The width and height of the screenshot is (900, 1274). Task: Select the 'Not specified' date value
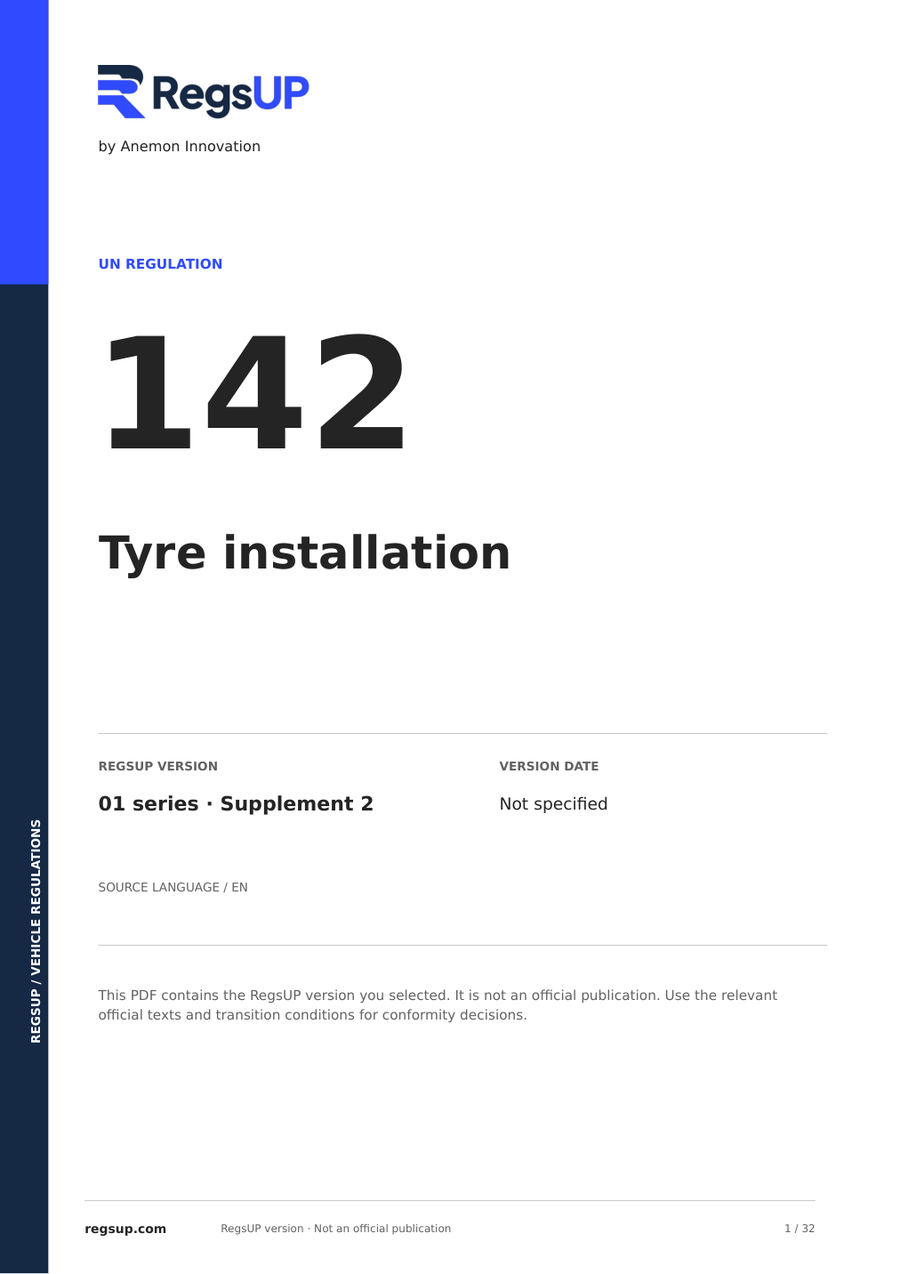click(553, 804)
